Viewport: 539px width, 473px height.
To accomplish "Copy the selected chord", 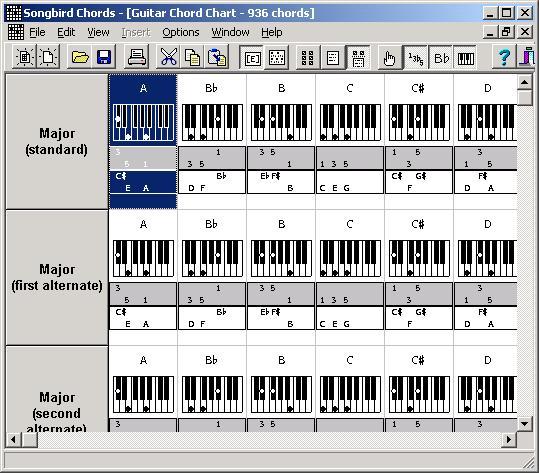I will (192, 57).
